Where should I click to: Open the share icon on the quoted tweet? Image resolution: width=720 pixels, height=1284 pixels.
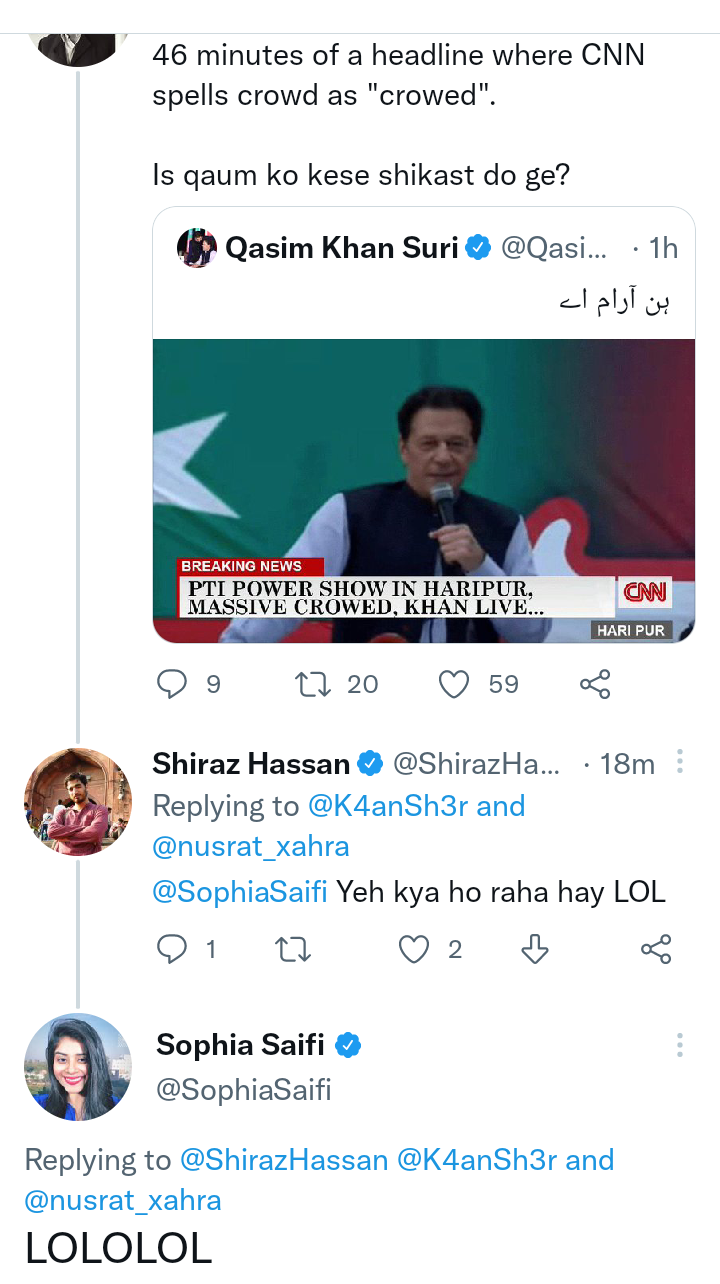coord(595,684)
